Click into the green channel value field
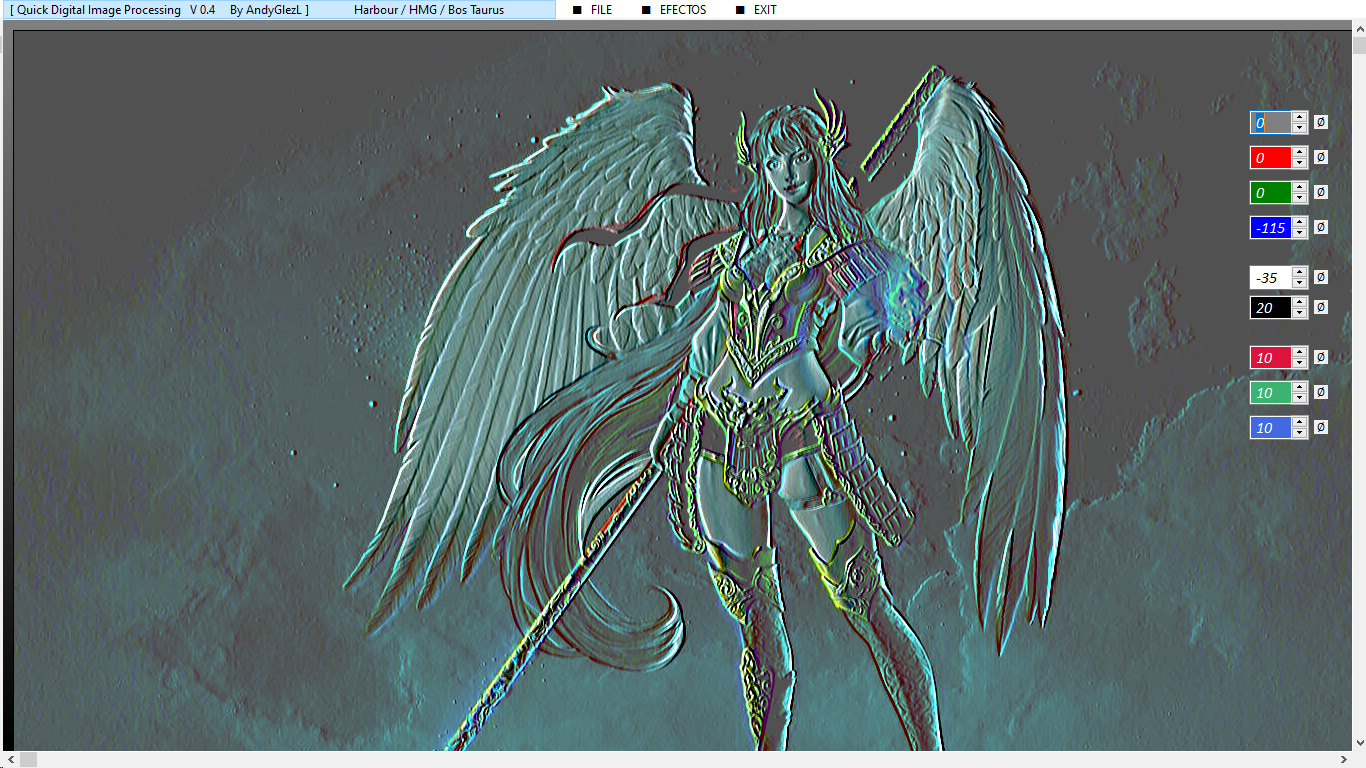The height and width of the screenshot is (768, 1366). coord(1270,192)
